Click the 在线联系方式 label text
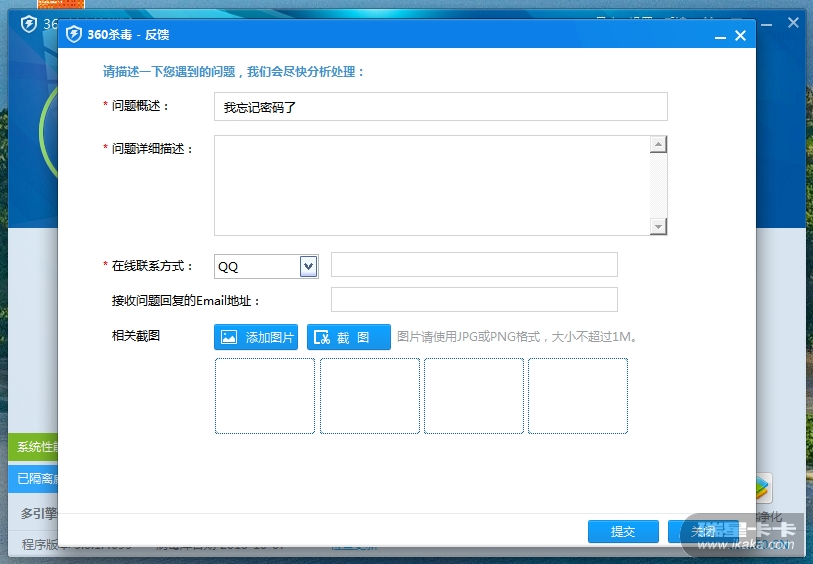813x564 pixels. pos(152,266)
